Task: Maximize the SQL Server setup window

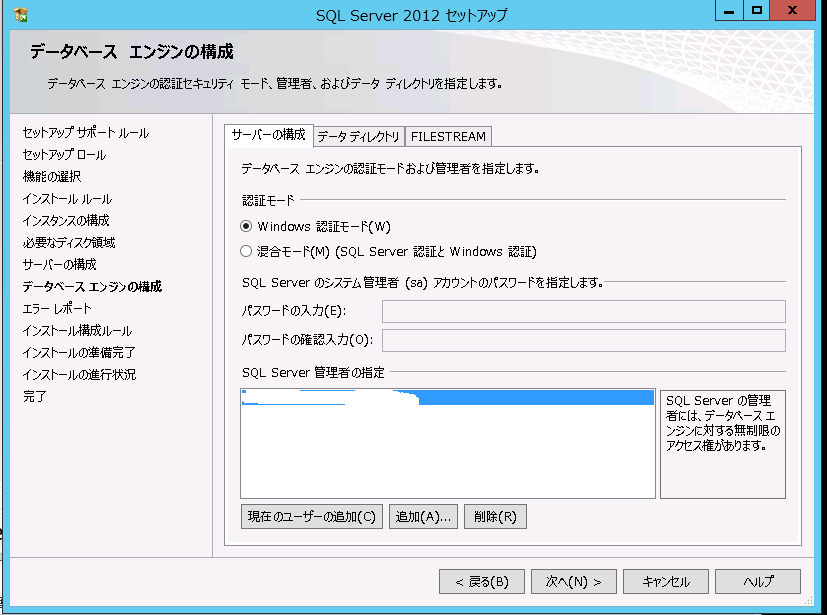Action: (757, 10)
